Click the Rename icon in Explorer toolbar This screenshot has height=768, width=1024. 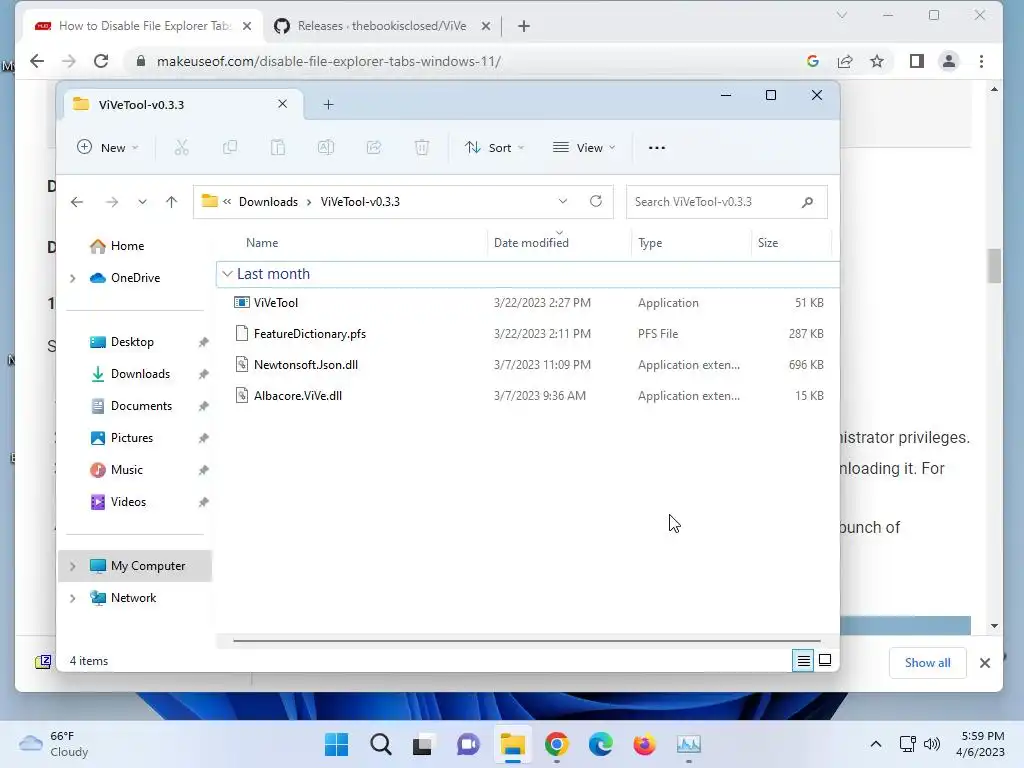(326, 148)
